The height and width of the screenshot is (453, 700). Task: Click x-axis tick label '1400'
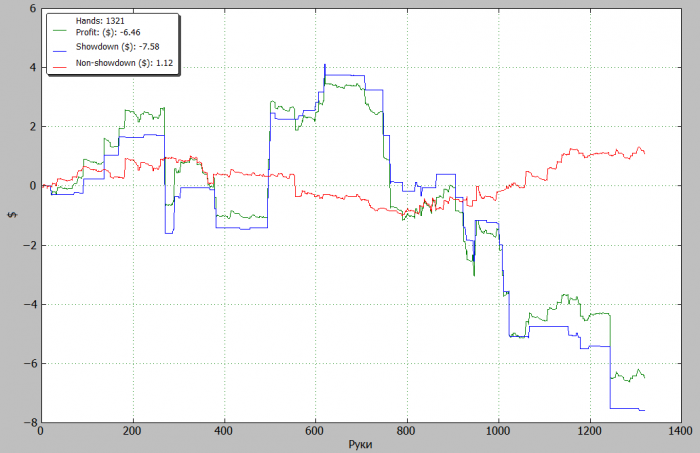[x=681, y=431]
